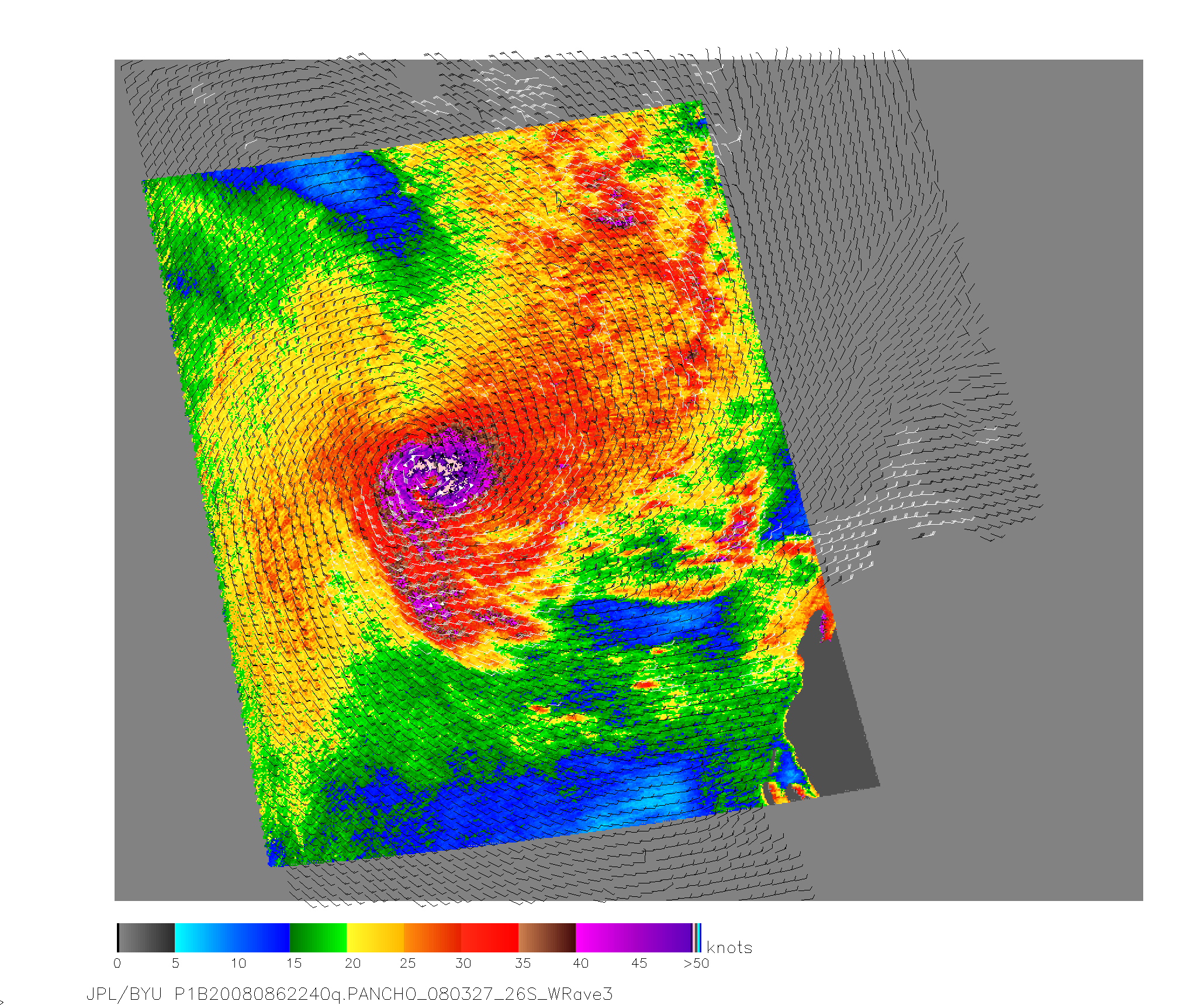Click the green 15-20 knots legend segment
This screenshot has height=1005, width=1204.
318,938
